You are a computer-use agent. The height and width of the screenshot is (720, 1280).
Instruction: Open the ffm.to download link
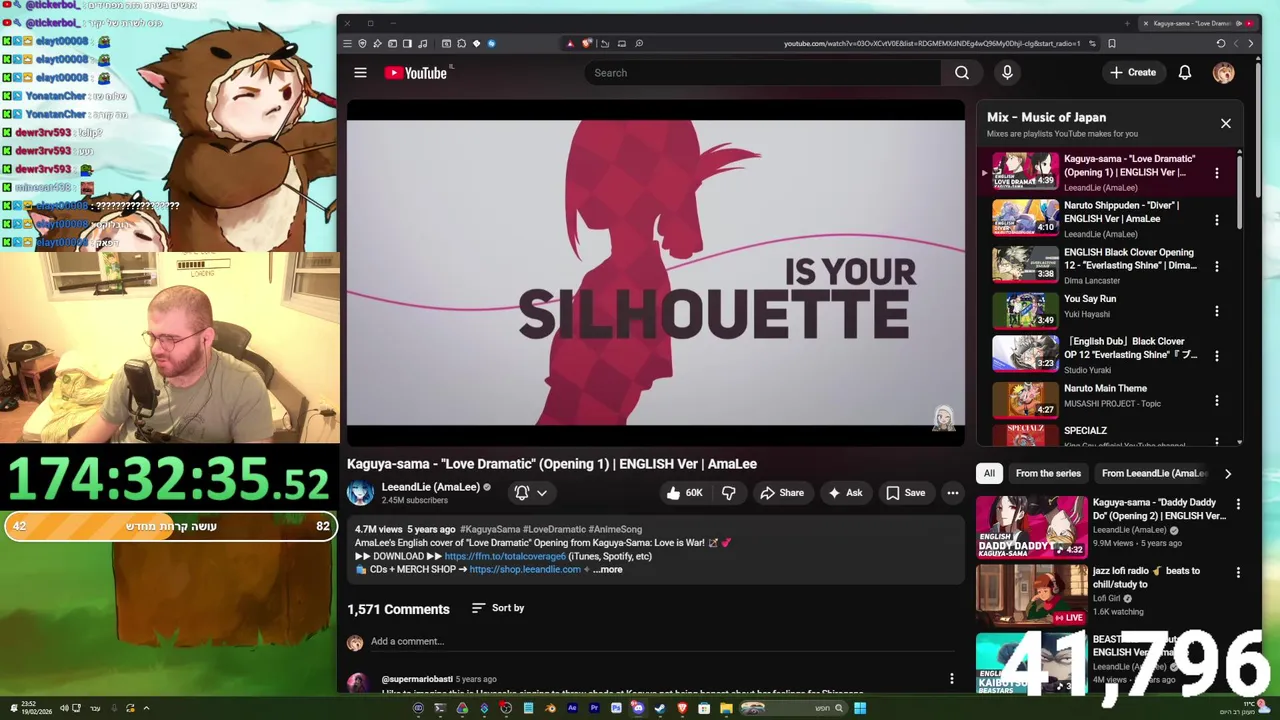505,556
